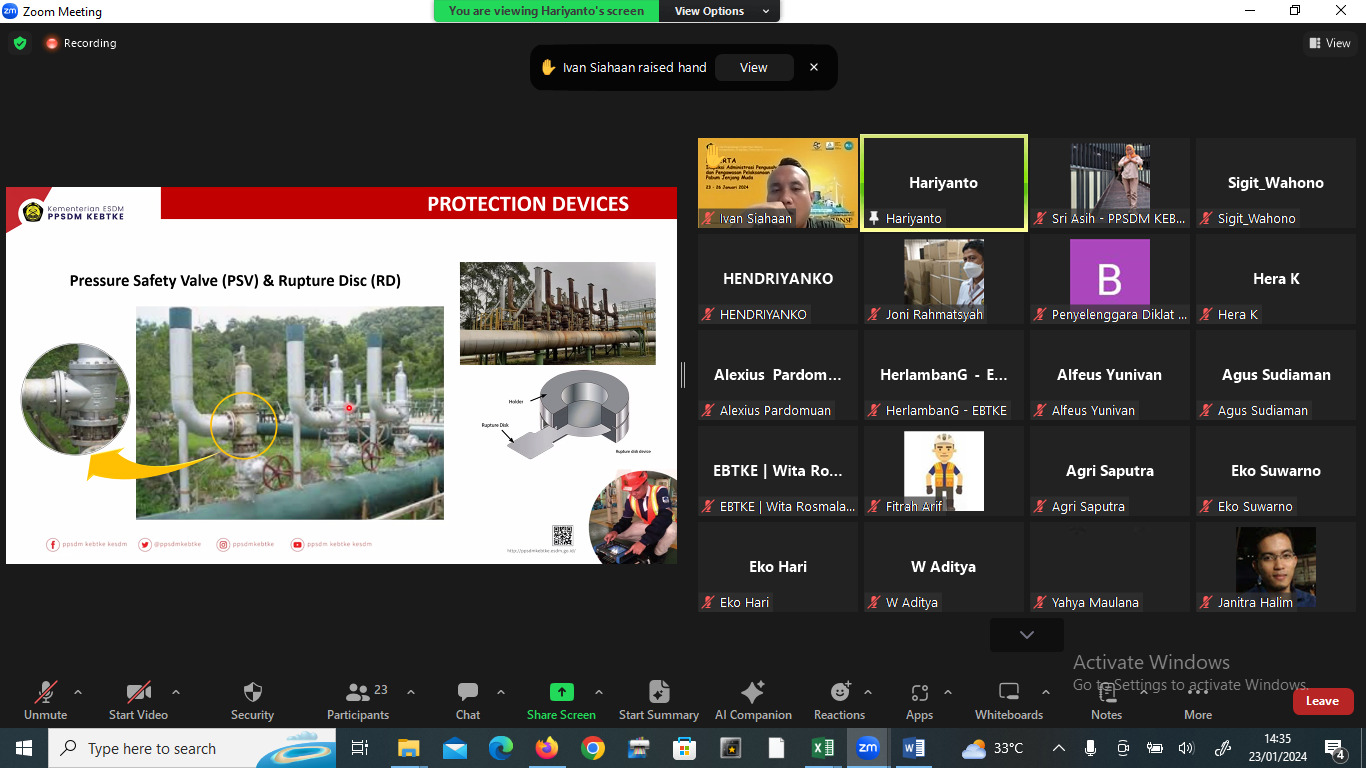
Task: Expand audio options arrow beside Unmute
Action: tap(78, 692)
